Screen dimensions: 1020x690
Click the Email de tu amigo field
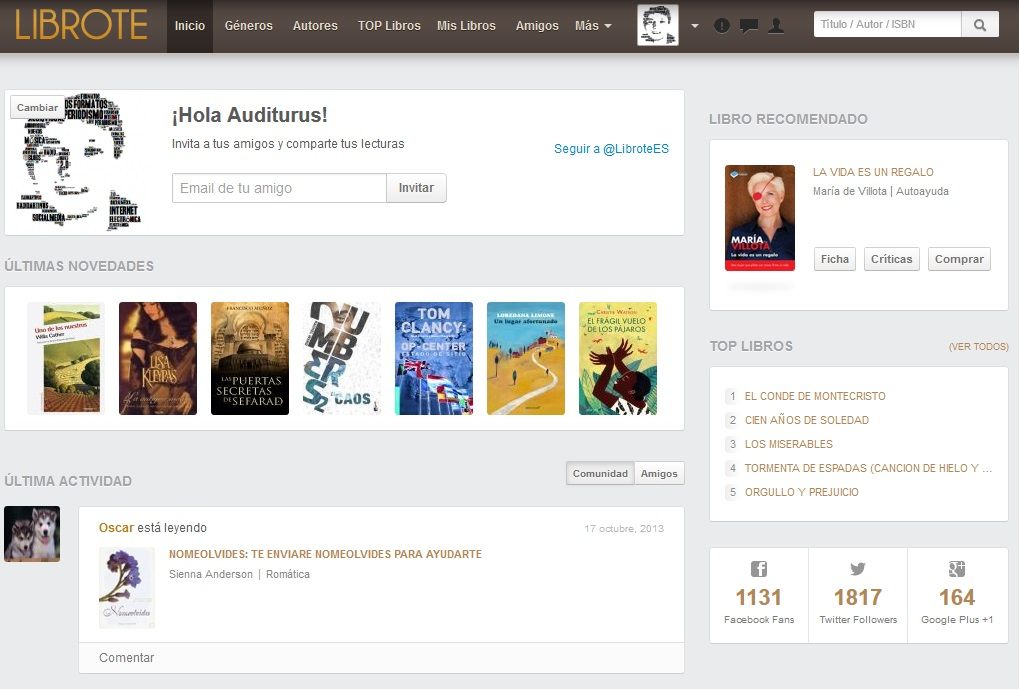[x=279, y=188]
